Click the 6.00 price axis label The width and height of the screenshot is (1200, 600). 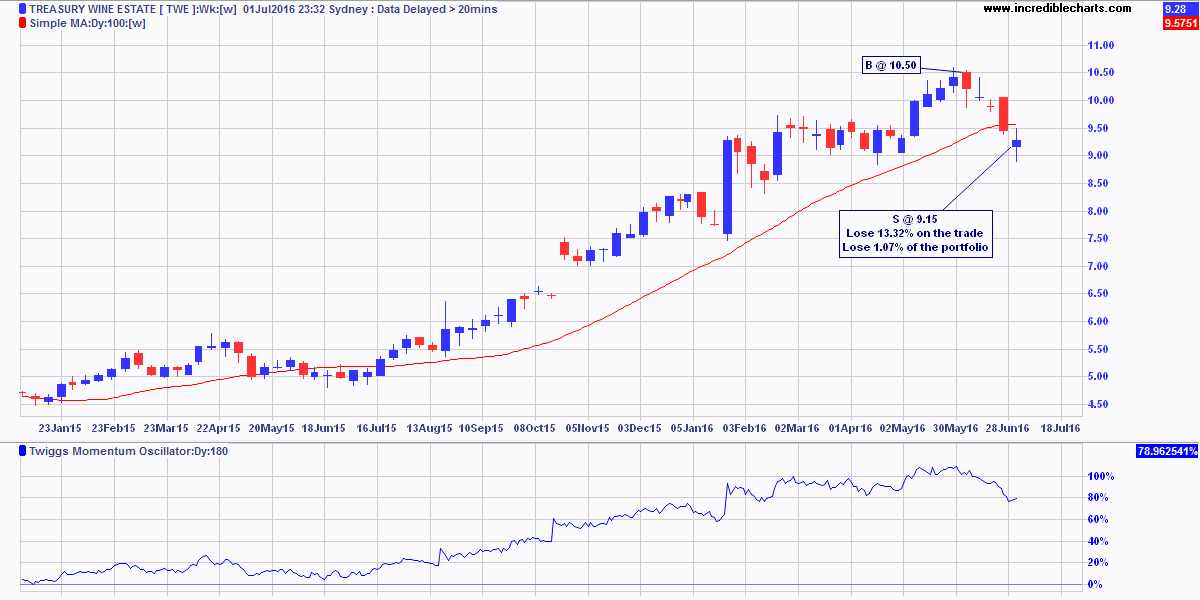[1100, 321]
